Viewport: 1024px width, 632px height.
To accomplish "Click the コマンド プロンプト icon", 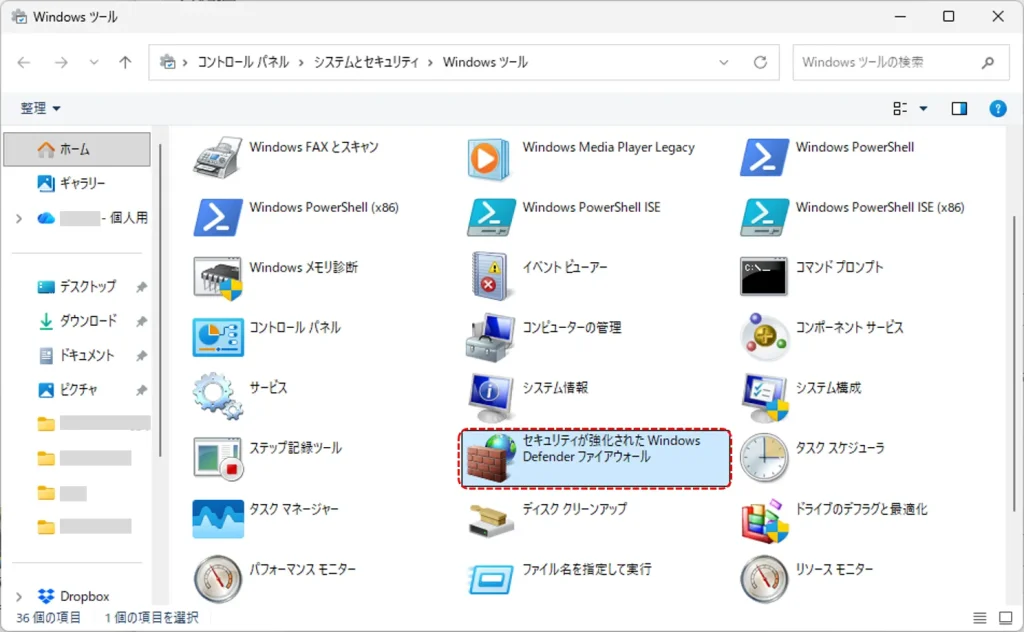I will 764,277.
